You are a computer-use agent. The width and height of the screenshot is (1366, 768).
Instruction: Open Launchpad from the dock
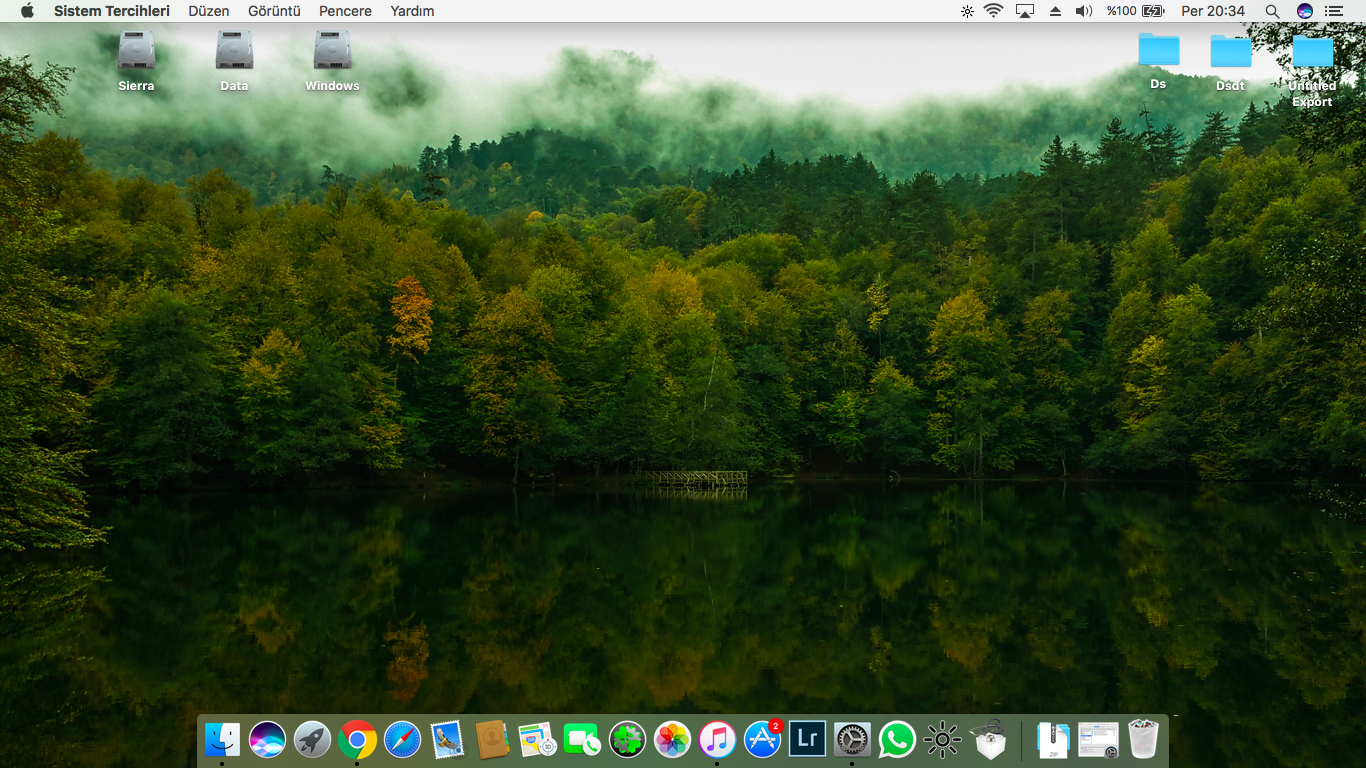312,740
